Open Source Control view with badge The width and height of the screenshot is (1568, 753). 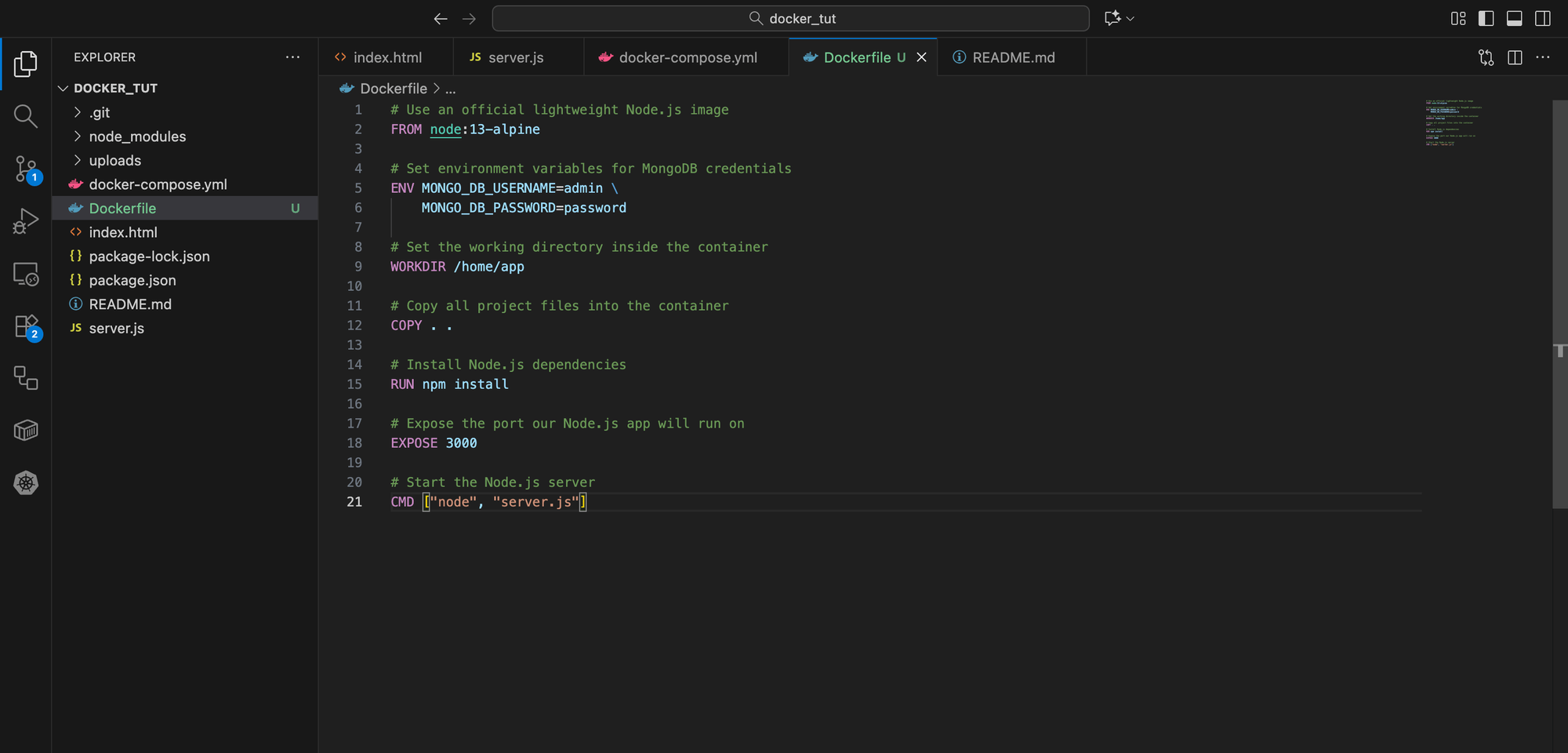click(x=25, y=169)
